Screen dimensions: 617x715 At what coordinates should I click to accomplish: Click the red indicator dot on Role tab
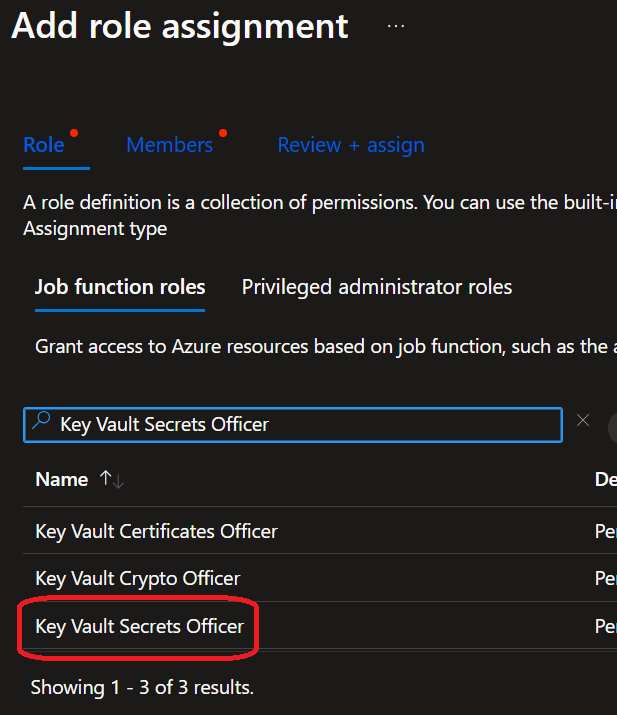pyautogui.click(x=74, y=133)
